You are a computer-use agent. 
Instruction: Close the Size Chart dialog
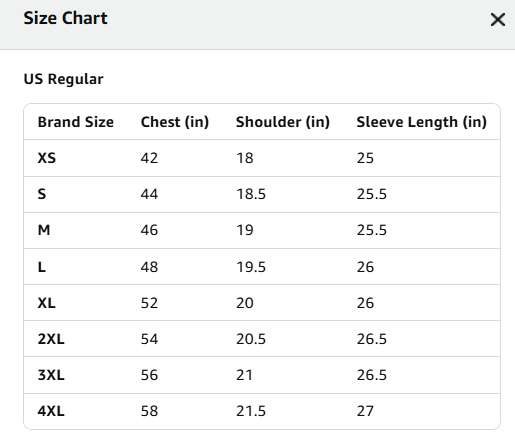coord(498,19)
